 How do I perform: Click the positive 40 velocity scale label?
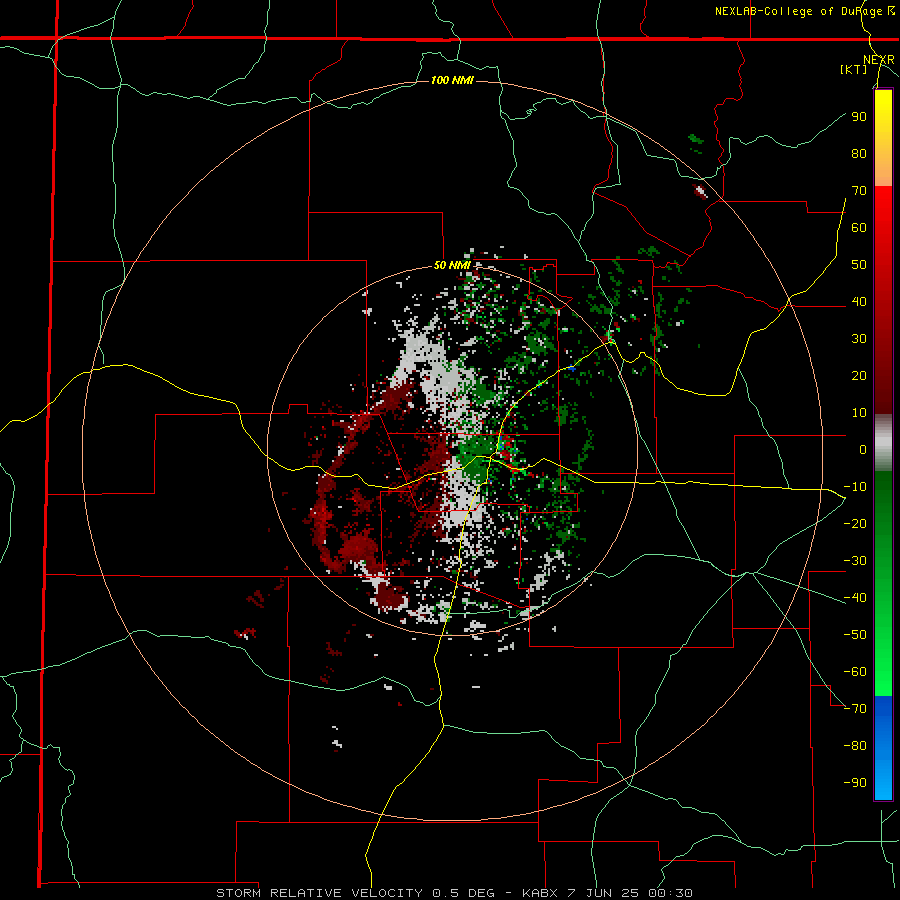click(x=859, y=301)
